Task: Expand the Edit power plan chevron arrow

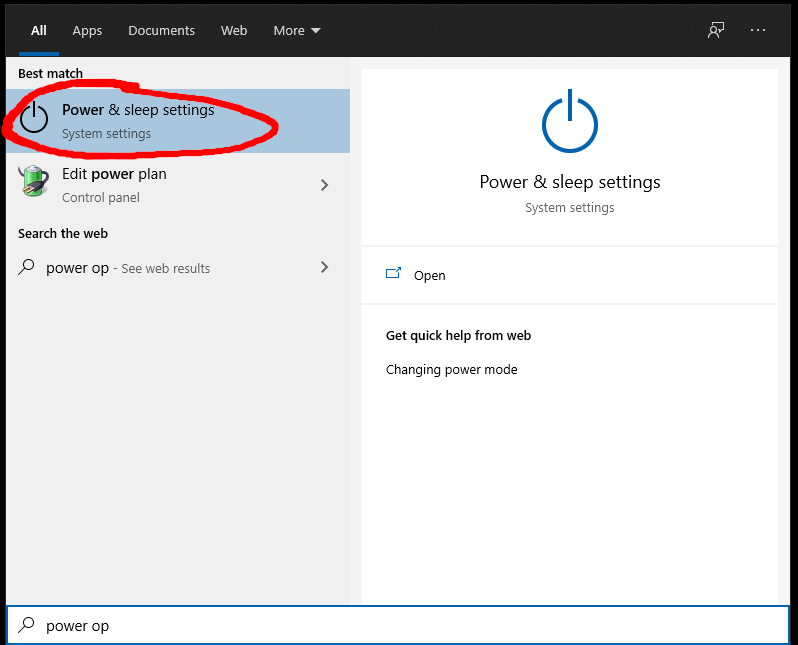Action: 324,185
